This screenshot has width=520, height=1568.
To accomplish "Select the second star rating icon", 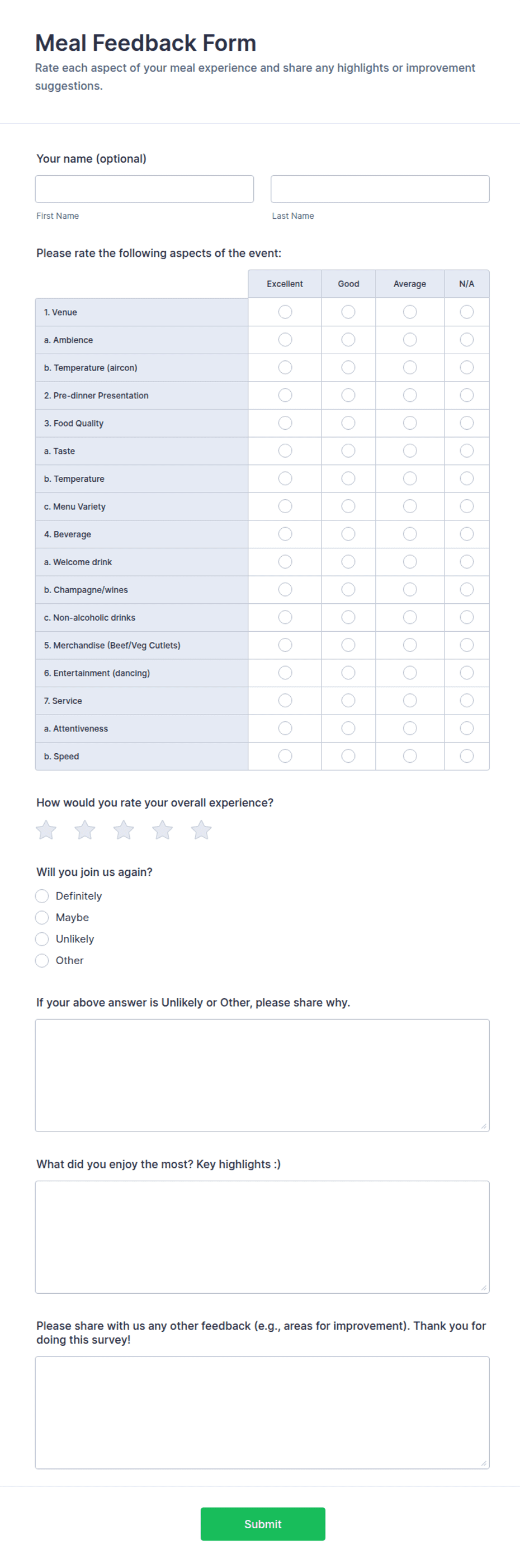I will (84, 830).
